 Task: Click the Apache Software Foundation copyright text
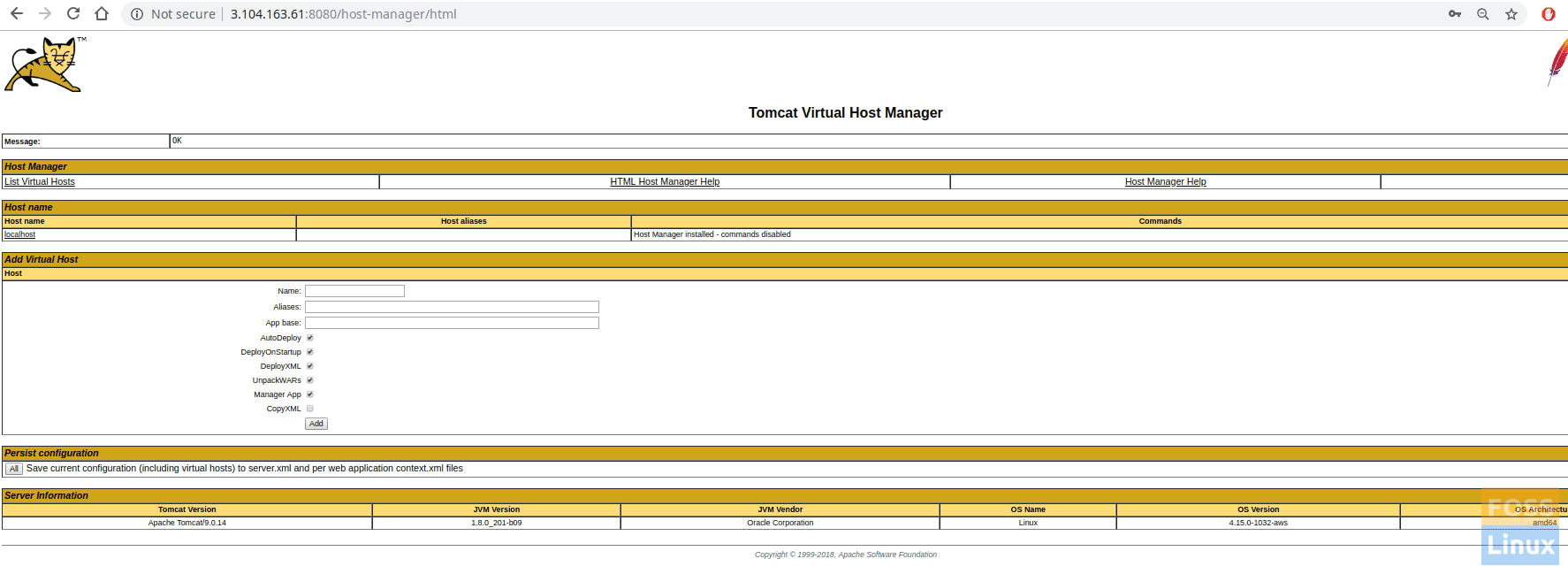(846, 555)
